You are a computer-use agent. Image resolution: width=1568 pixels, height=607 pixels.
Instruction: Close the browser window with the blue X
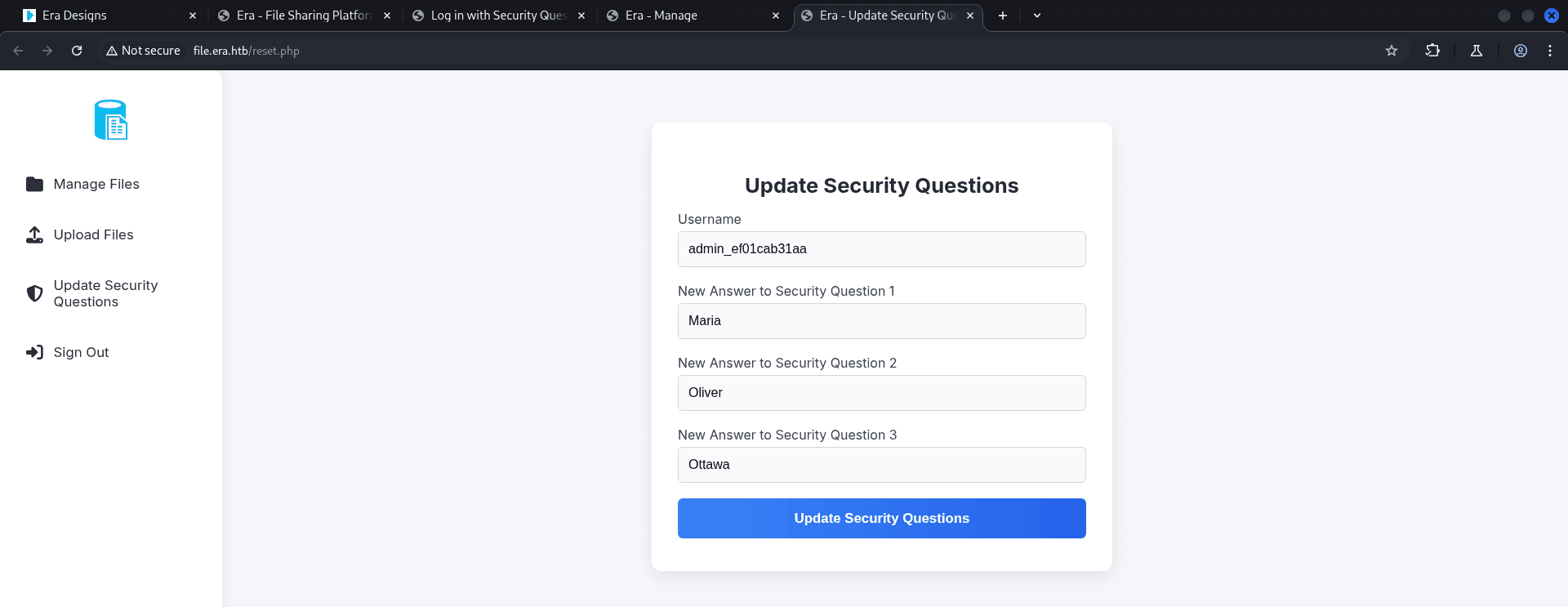pyautogui.click(x=1552, y=16)
